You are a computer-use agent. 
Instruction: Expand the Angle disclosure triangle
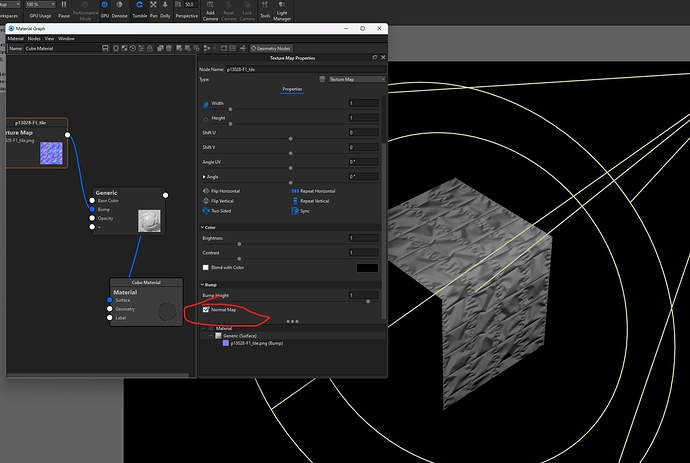204,176
